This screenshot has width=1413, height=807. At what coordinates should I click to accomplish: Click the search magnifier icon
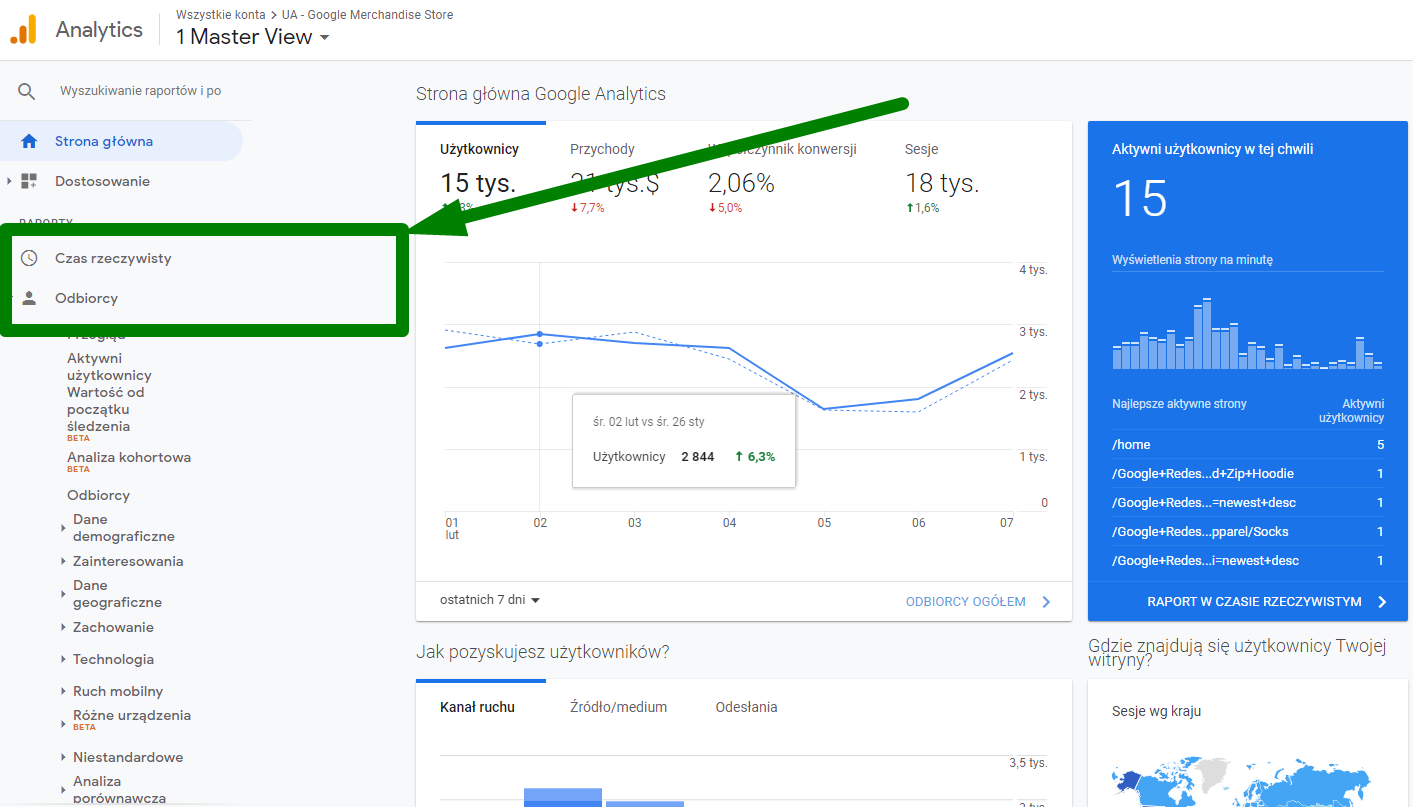click(x=27, y=91)
